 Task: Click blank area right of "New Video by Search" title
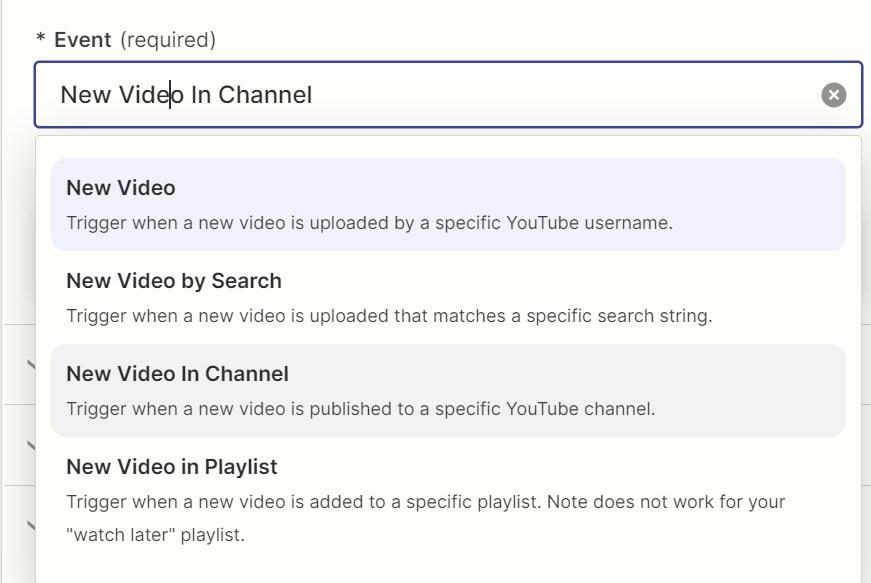[x=560, y=281]
